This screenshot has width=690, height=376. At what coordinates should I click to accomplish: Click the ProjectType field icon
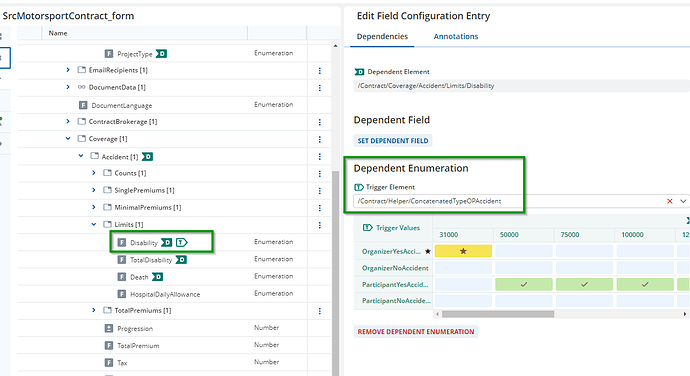[x=109, y=54]
